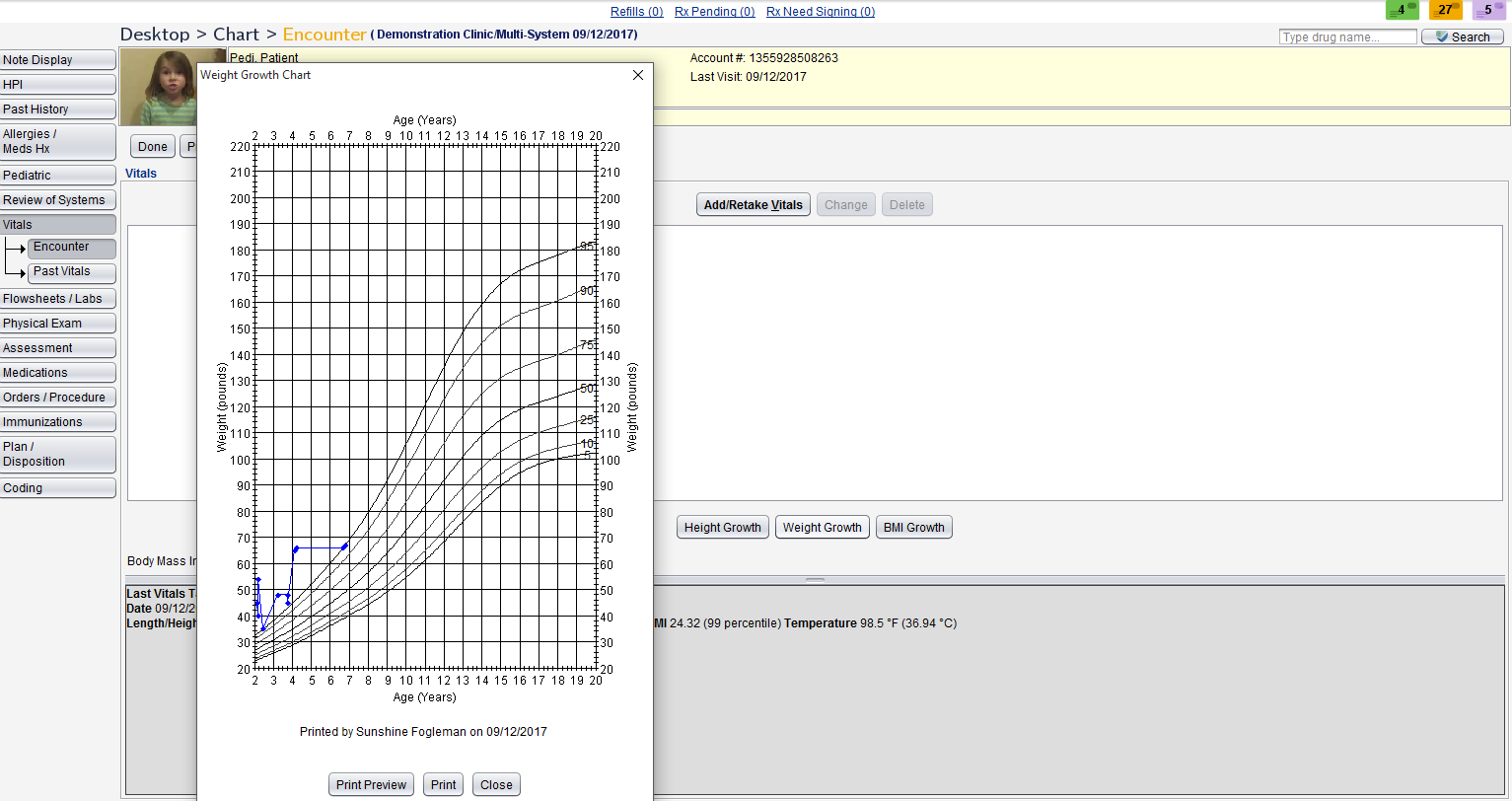This screenshot has width=1512, height=801.
Task: Open the Refills (0) link
Action: pos(636,12)
